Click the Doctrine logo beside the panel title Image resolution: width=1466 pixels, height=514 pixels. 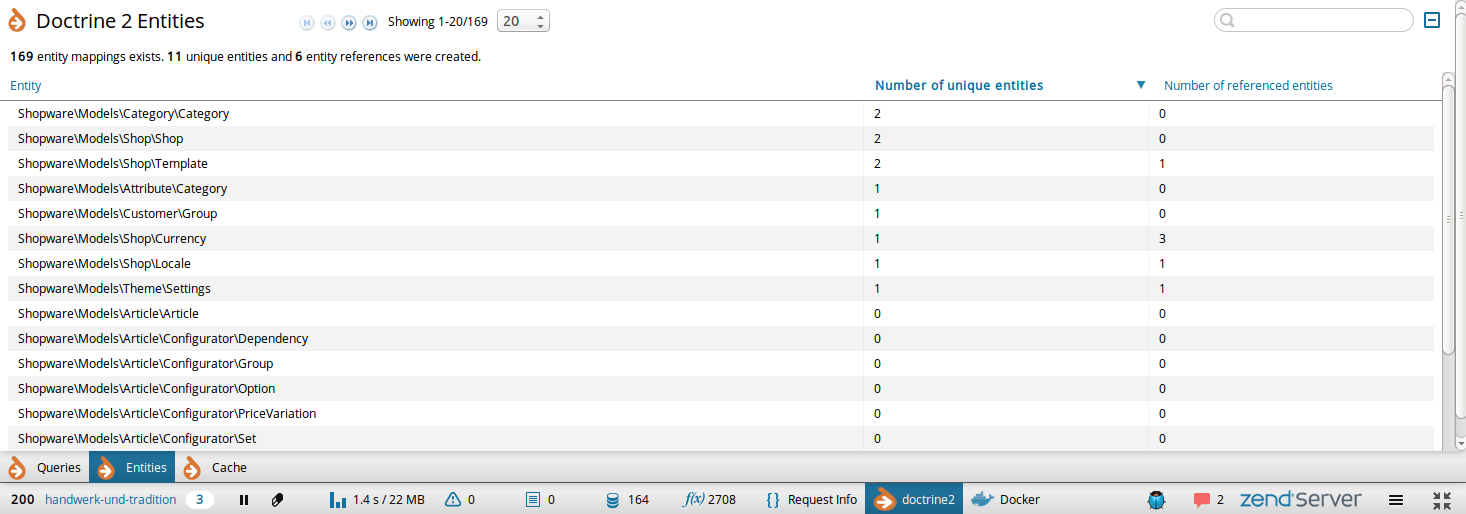pos(17,21)
